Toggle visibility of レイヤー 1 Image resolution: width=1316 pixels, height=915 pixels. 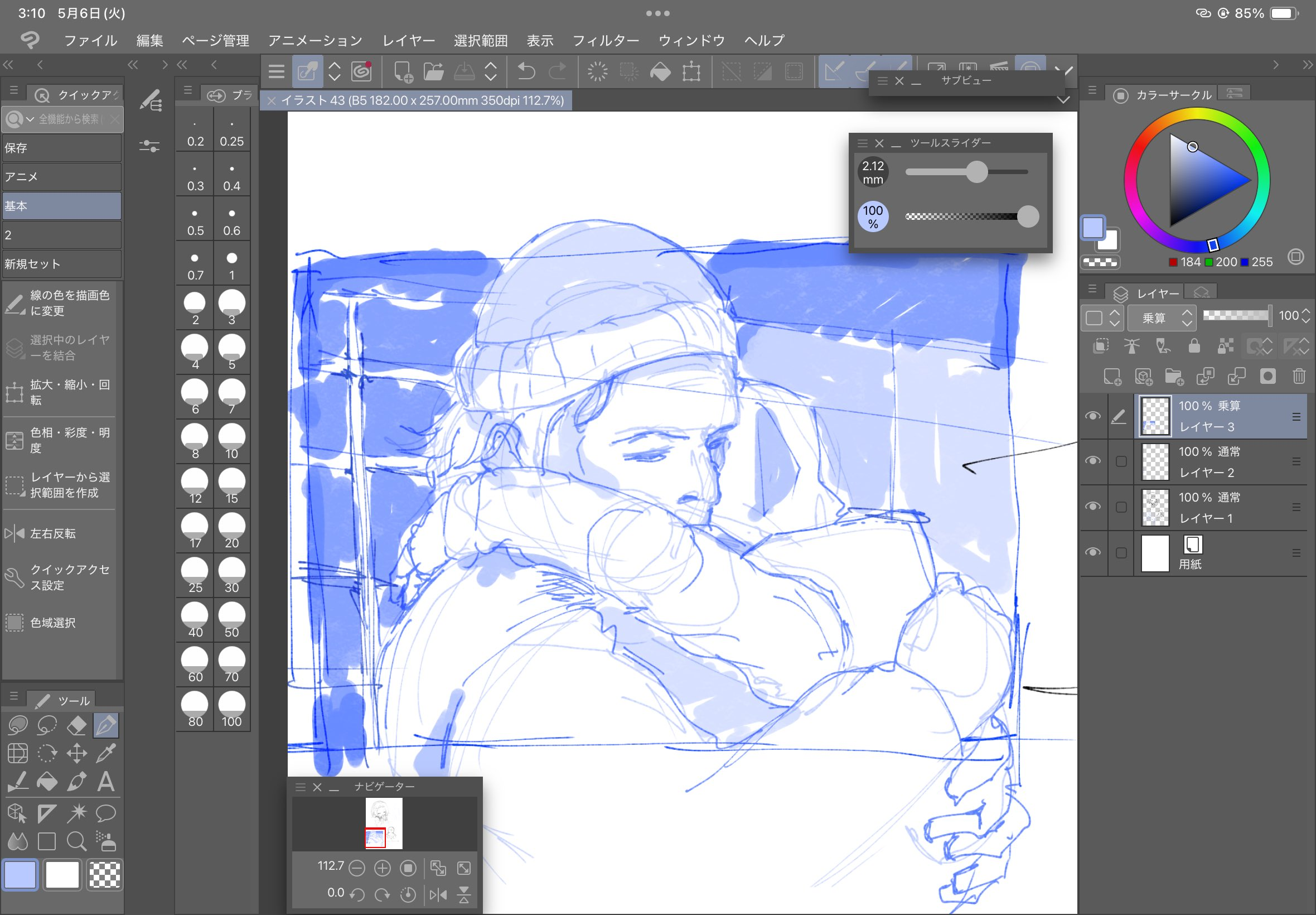pyautogui.click(x=1092, y=507)
